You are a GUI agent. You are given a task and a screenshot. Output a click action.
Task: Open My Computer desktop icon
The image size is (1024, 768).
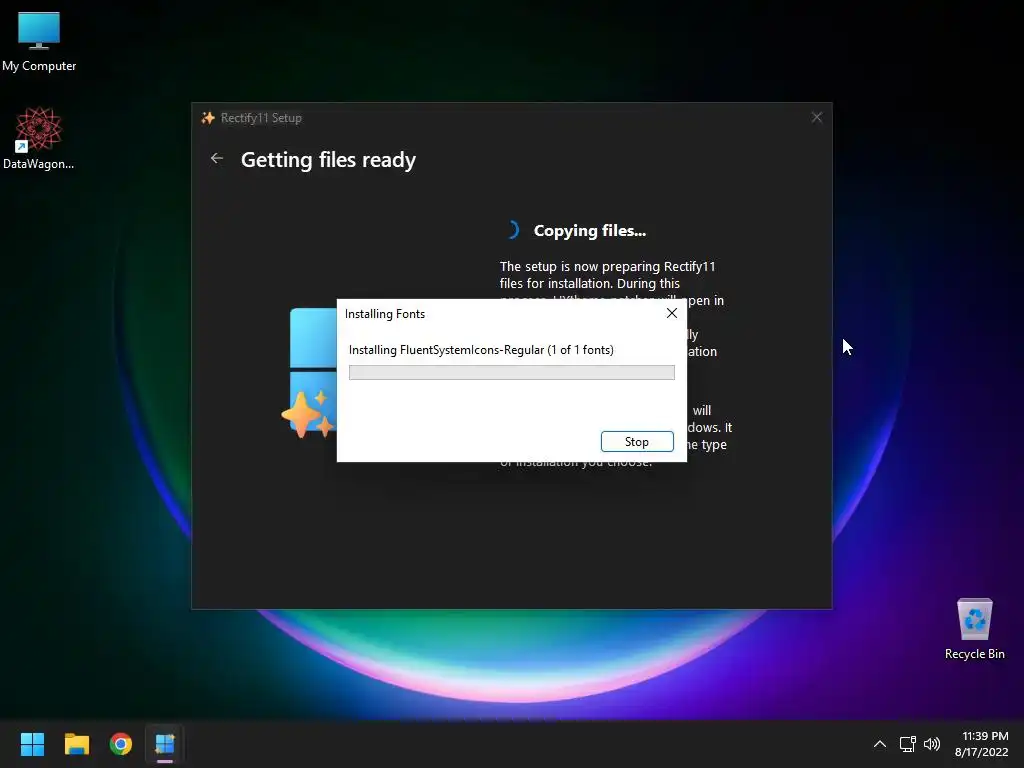tap(39, 41)
